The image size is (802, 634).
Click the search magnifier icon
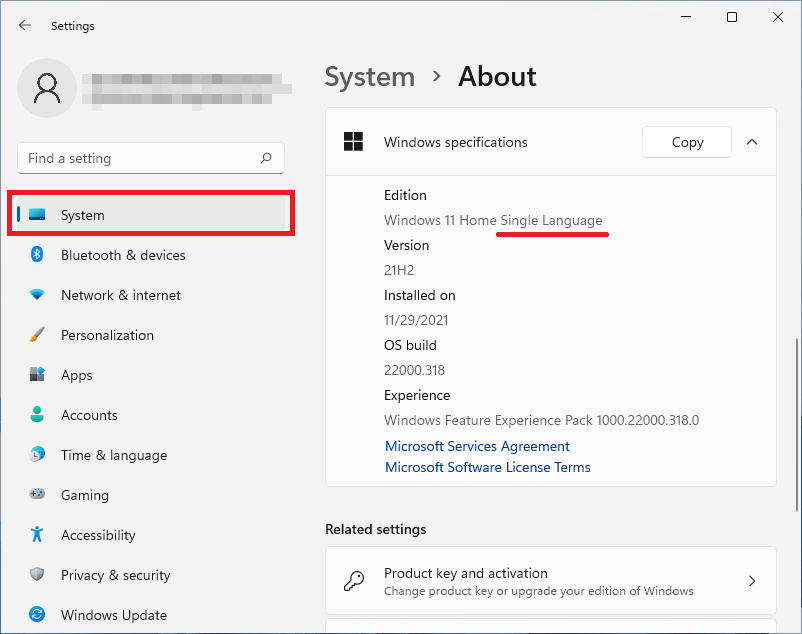[266, 158]
